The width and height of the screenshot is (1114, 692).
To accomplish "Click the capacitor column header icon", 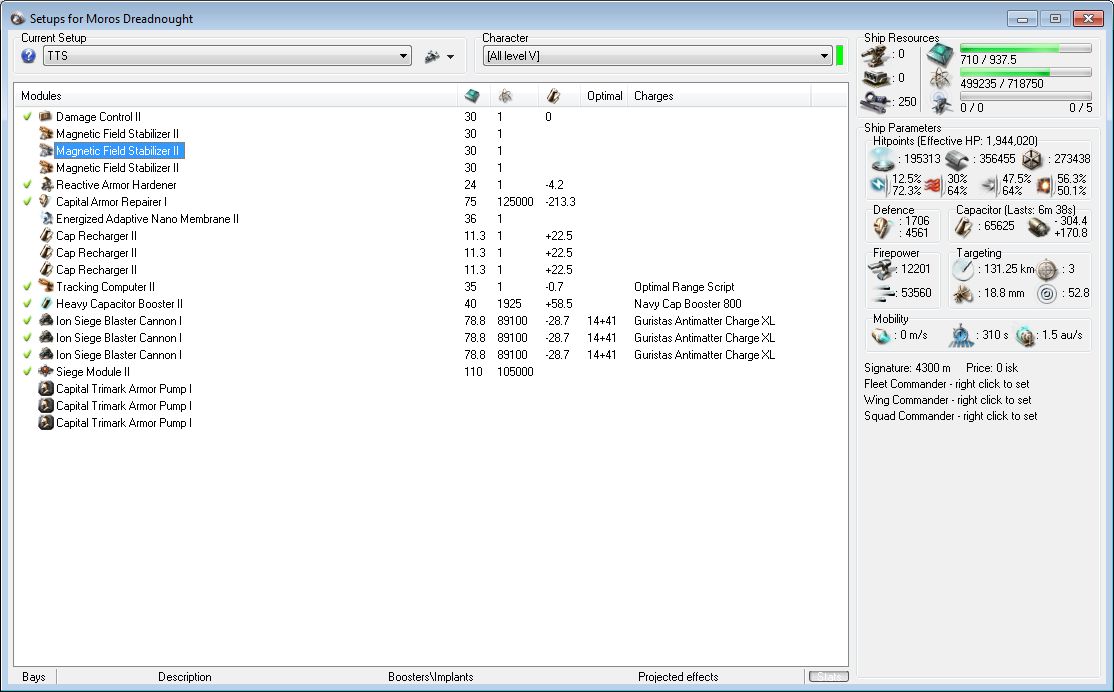I will pos(553,96).
